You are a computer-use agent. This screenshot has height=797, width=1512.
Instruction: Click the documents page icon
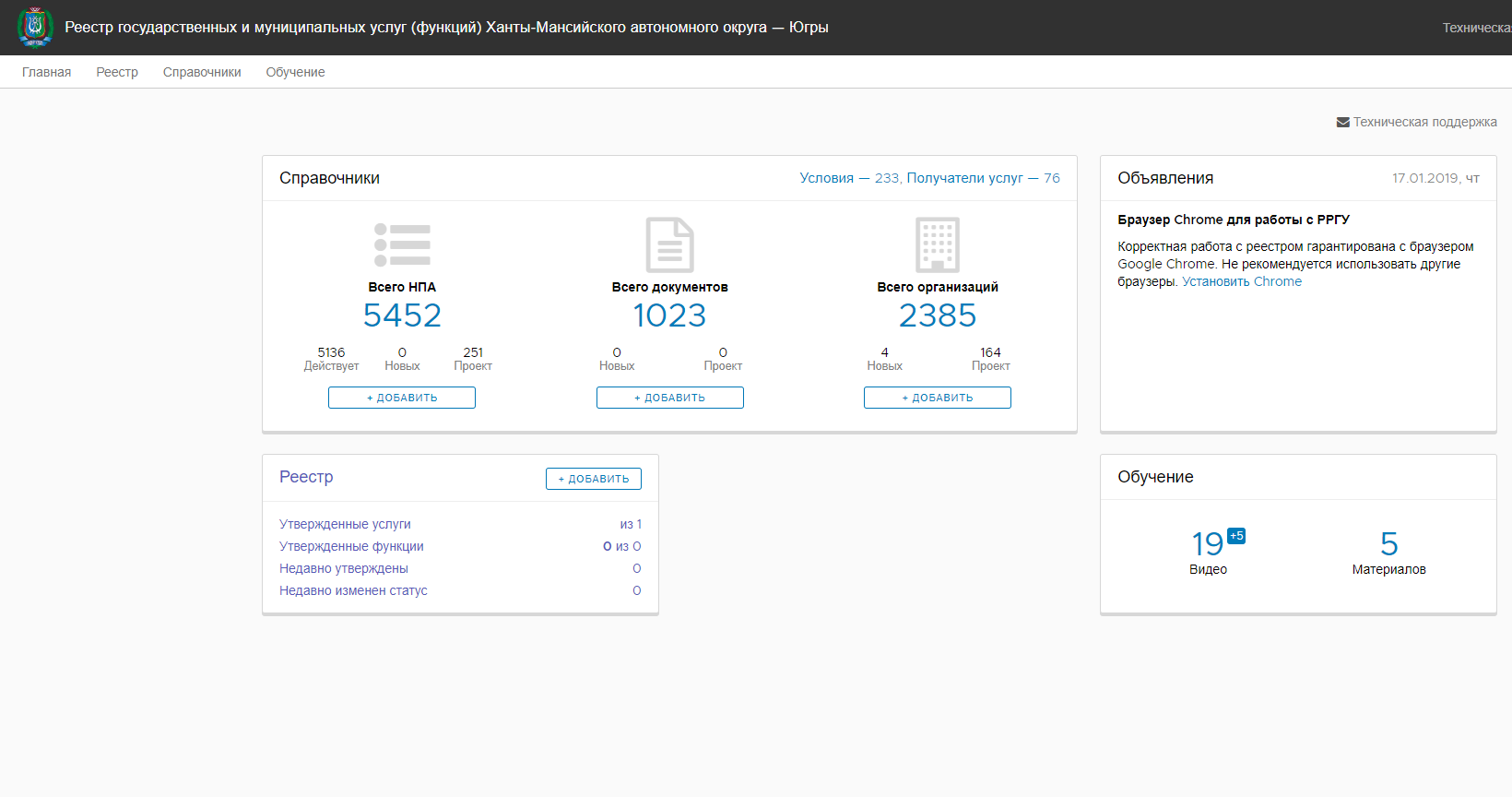tap(669, 244)
